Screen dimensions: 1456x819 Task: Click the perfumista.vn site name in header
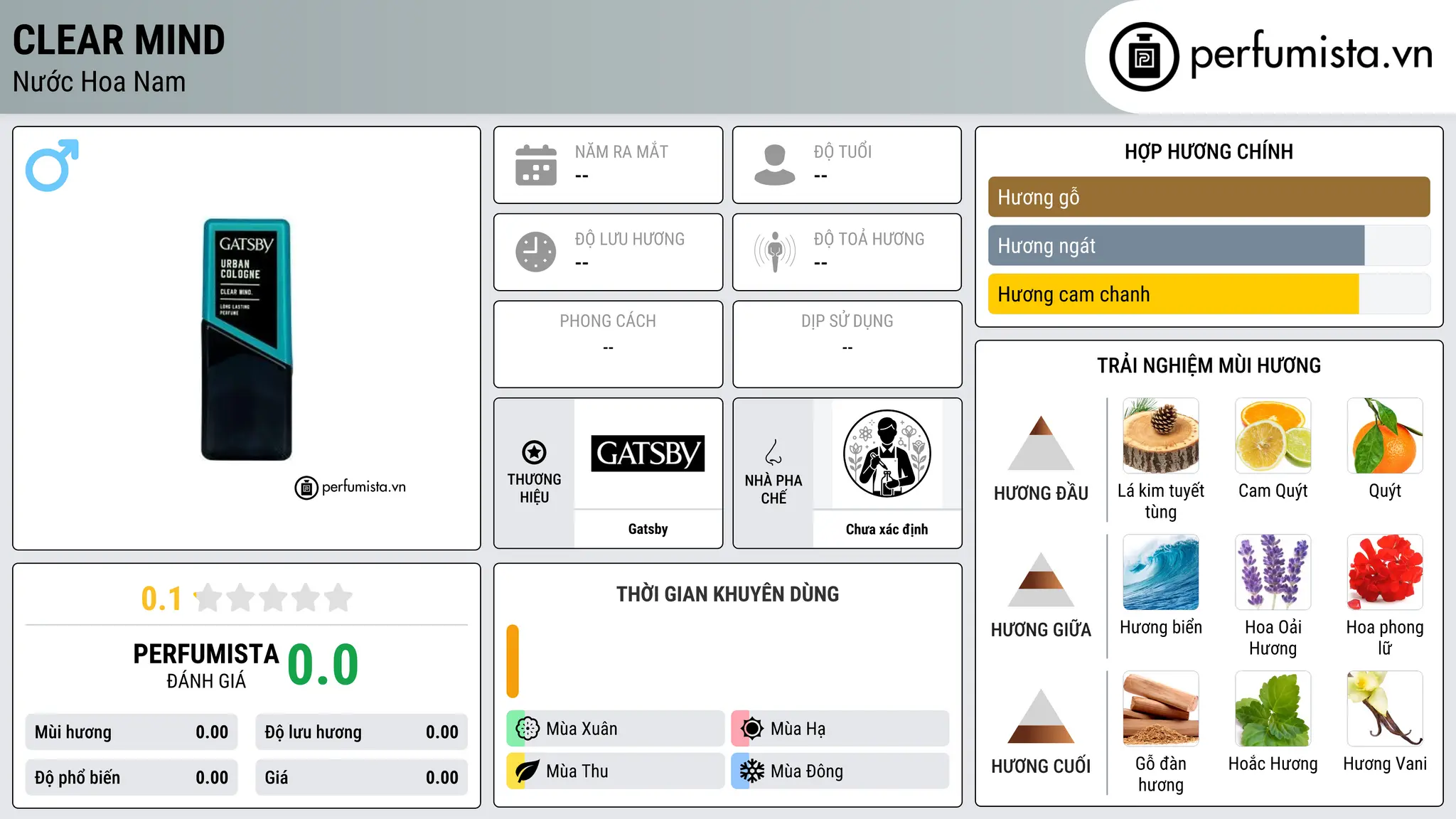[1312, 53]
